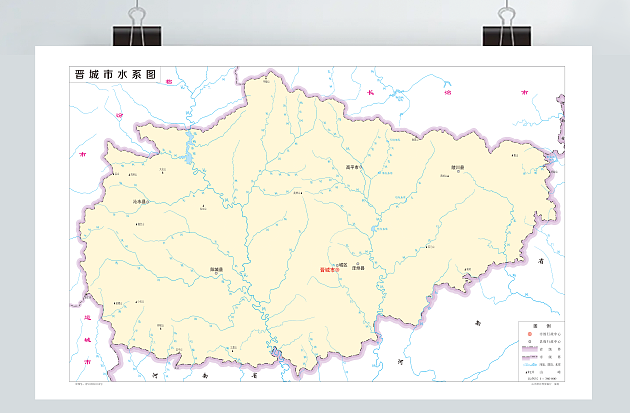Image resolution: width=630 pixels, height=413 pixels.
Task: Click the magenta 治 character at top
Action: [446, 92]
